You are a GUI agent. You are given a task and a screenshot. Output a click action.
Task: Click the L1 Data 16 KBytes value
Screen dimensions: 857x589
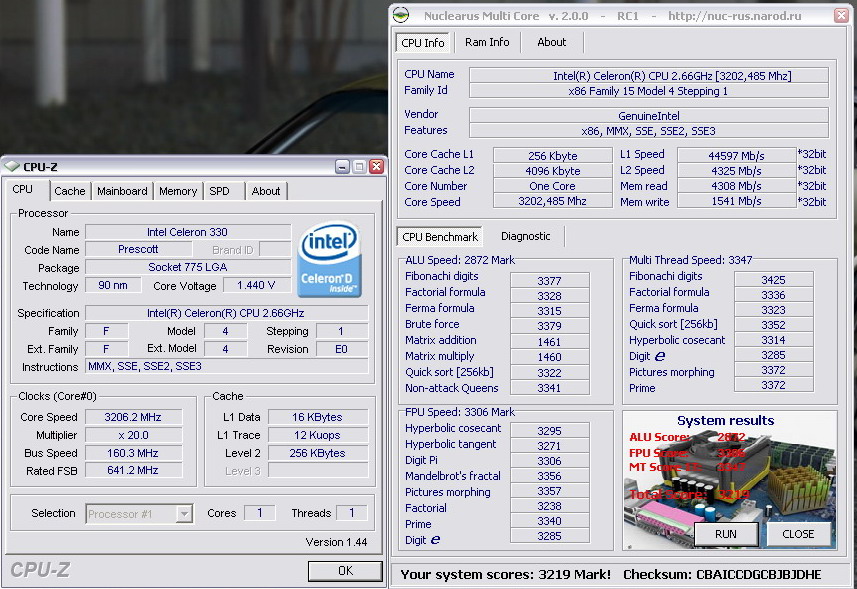pyautogui.click(x=317, y=417)
